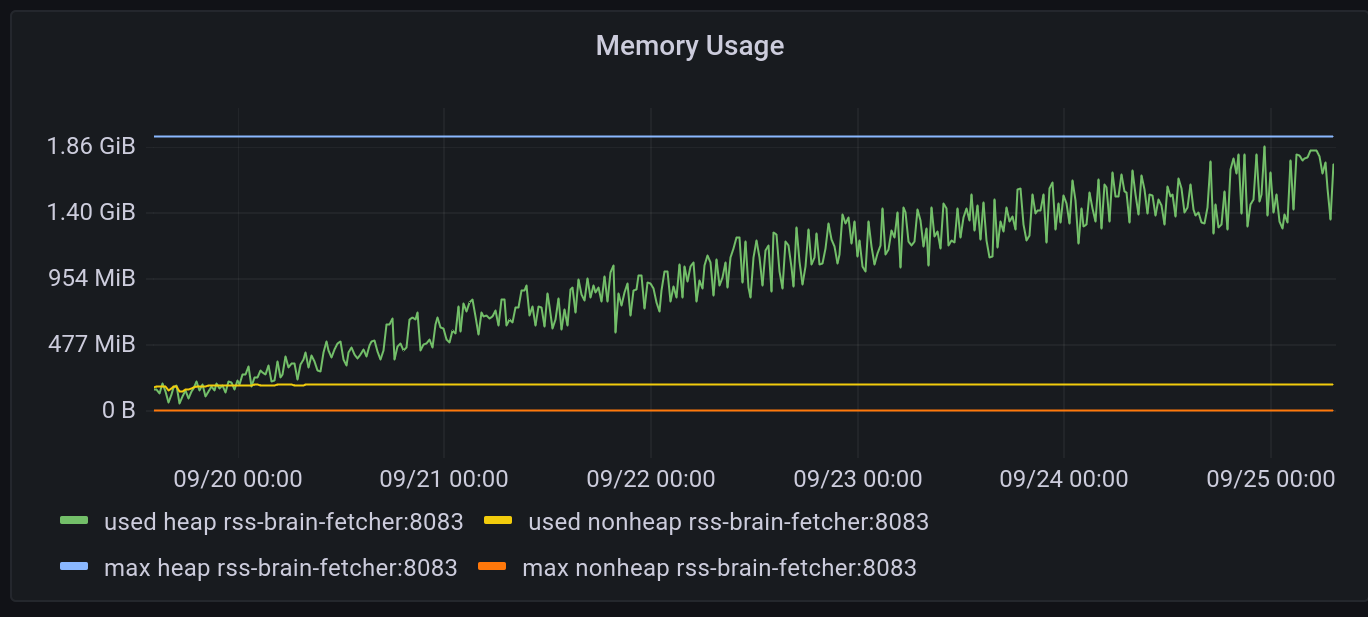
Task: Toggle the used nonheap rss-brain-fetcher:8083 legend series
Action: point(728,522)
